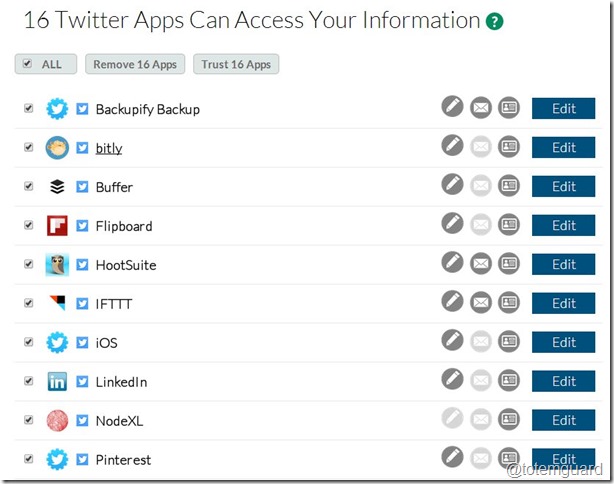Uncheck the ALL checkbox
Viewport: 614px width, 484px height.
point(27,63)
